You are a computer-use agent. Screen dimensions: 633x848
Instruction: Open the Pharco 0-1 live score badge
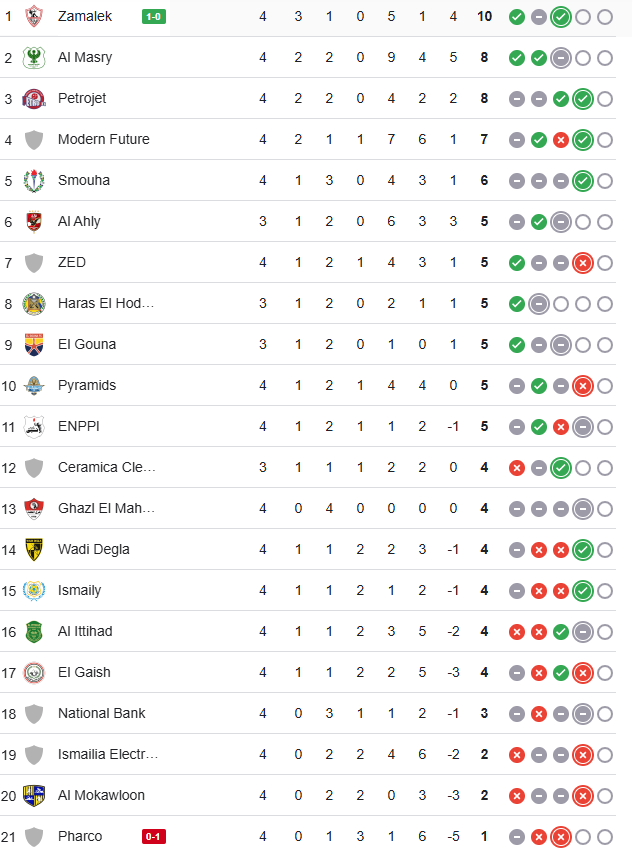pyautogui.click(x=154, y=836)
